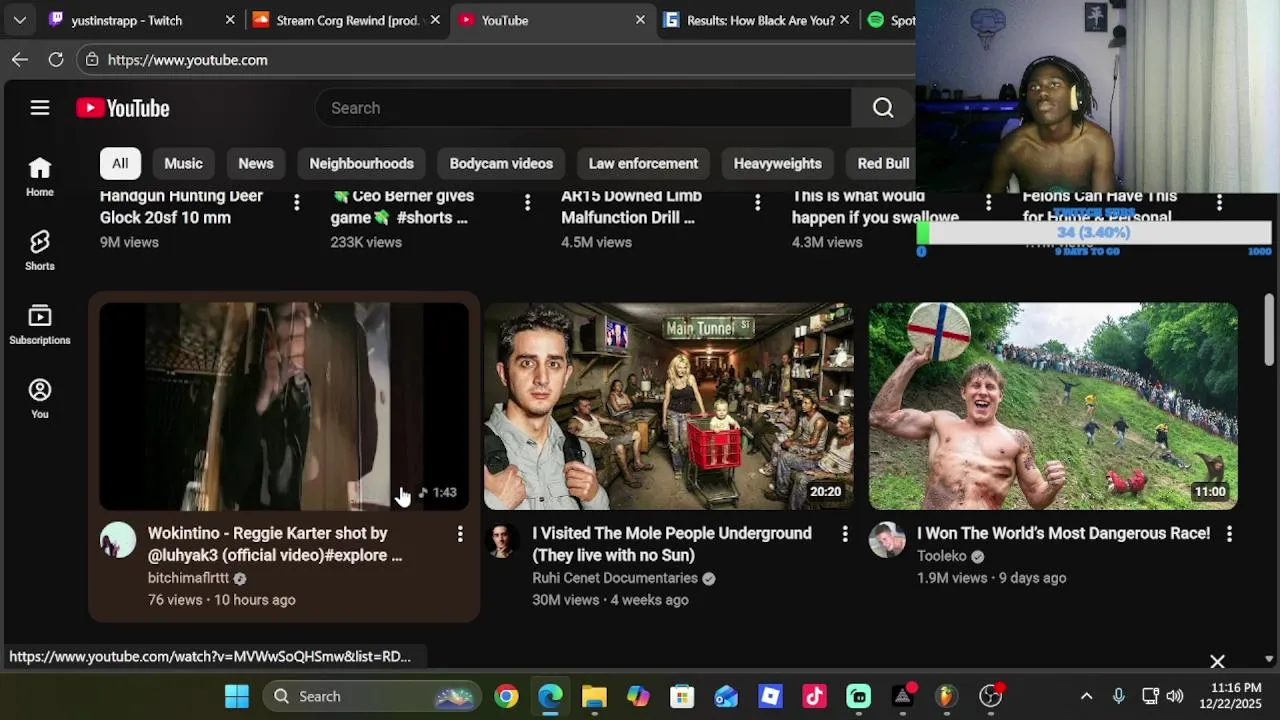Viewport: 1280px width, 720px height.
Task: Select the All filter chip
Action: tap(120, 163)
